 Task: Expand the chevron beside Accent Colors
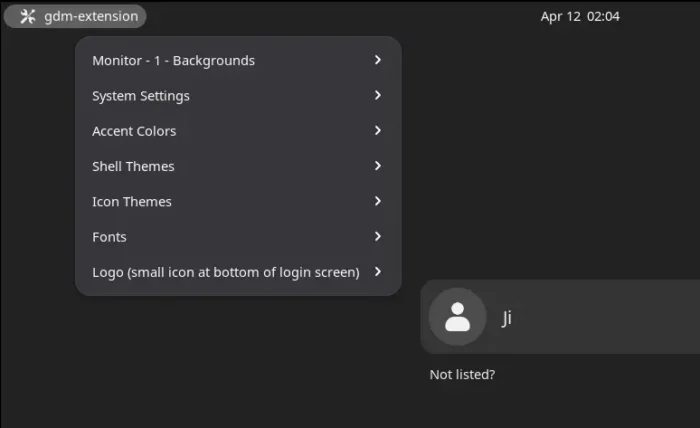[x=377, y=131]
